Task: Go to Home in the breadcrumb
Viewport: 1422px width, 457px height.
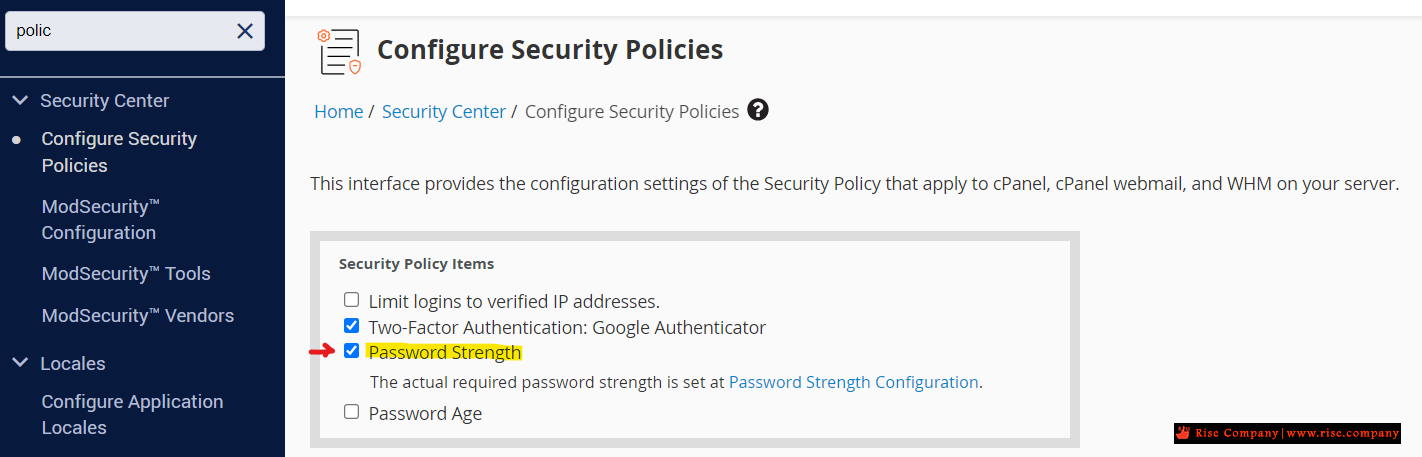Action: click(339, 111)
